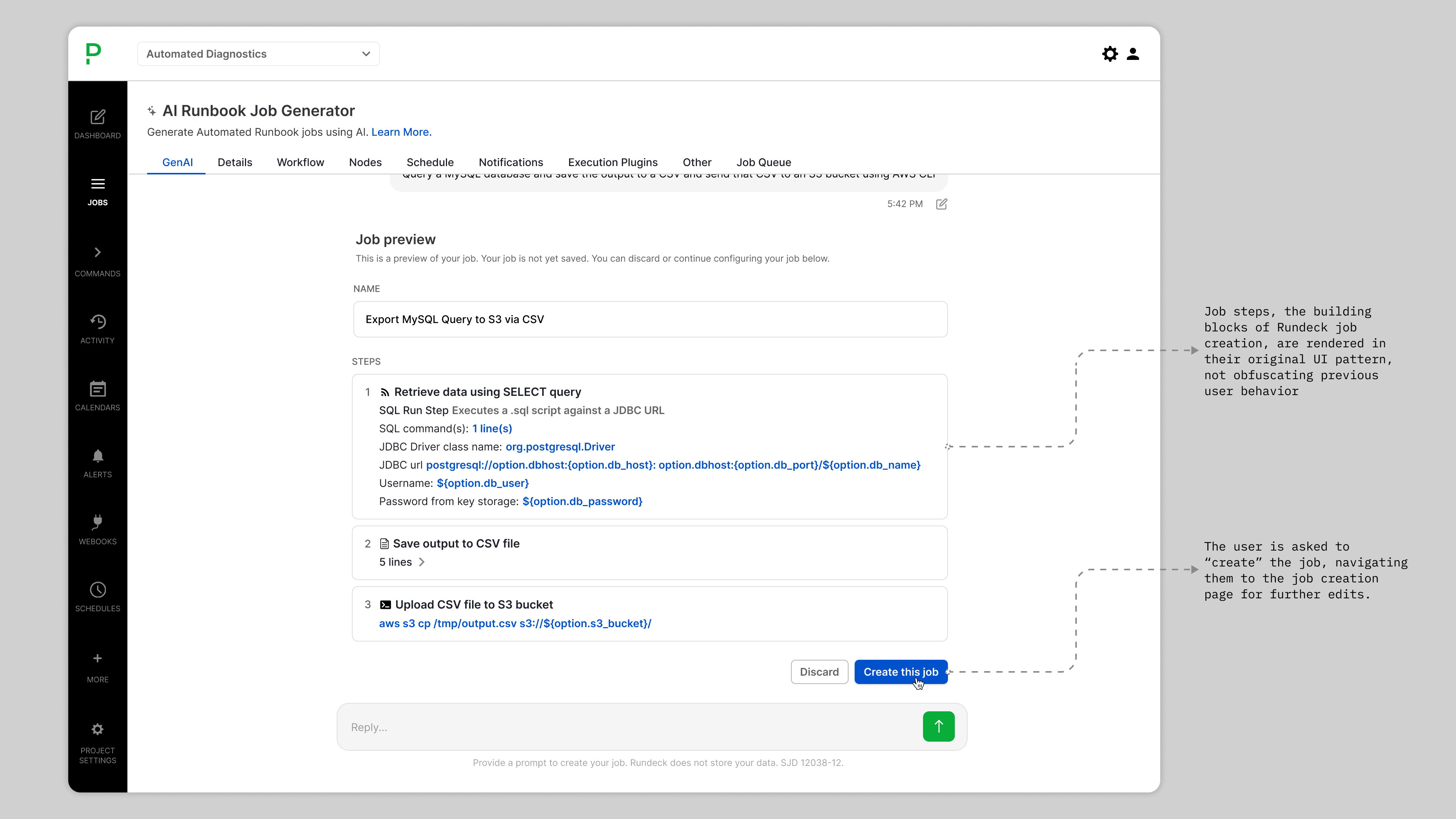Send the reply with the green arrow
The width and height of the screenshot is (1456, 819).
click(938, 726)
